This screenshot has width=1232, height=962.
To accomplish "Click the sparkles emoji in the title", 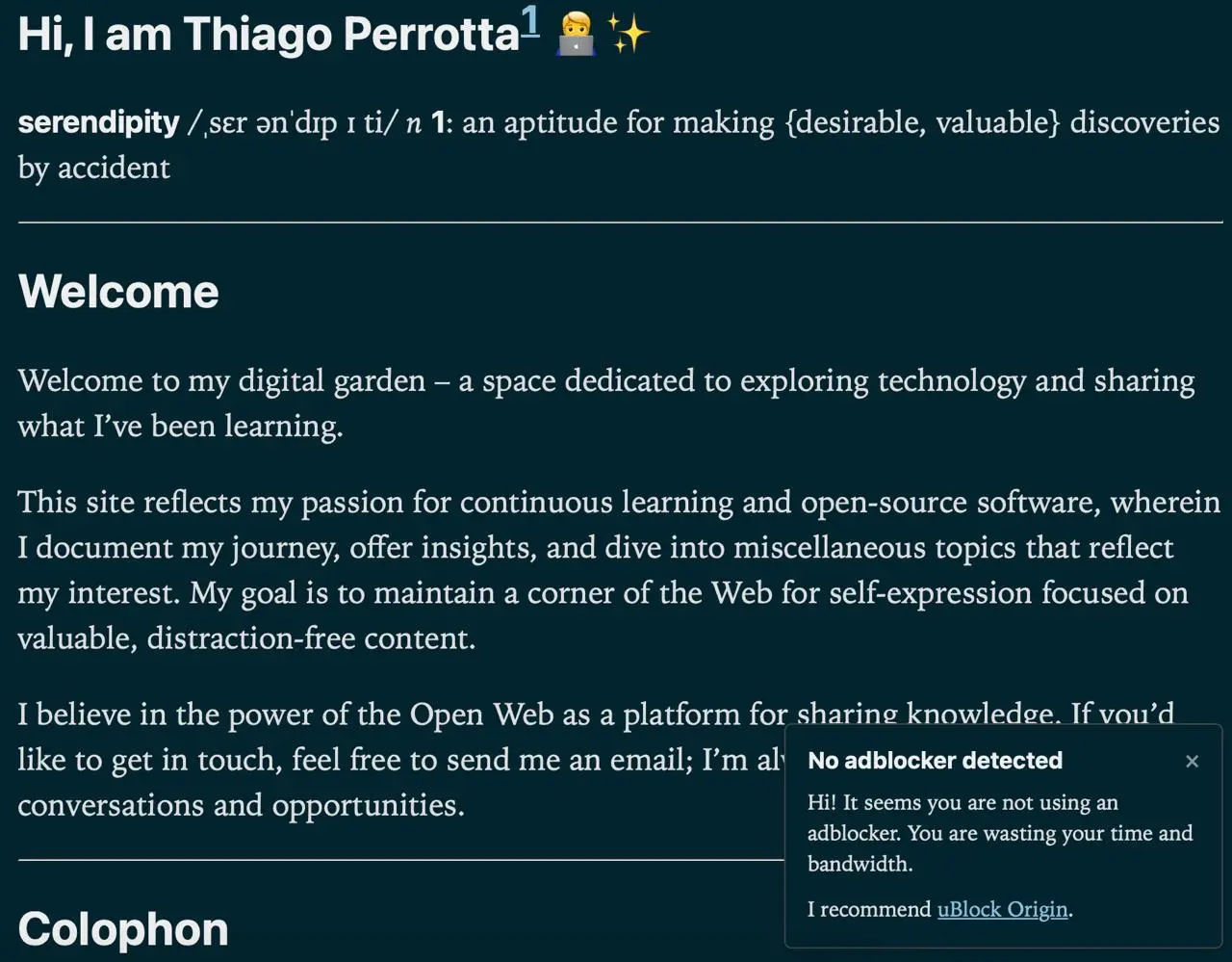I will tap(629, 36).
